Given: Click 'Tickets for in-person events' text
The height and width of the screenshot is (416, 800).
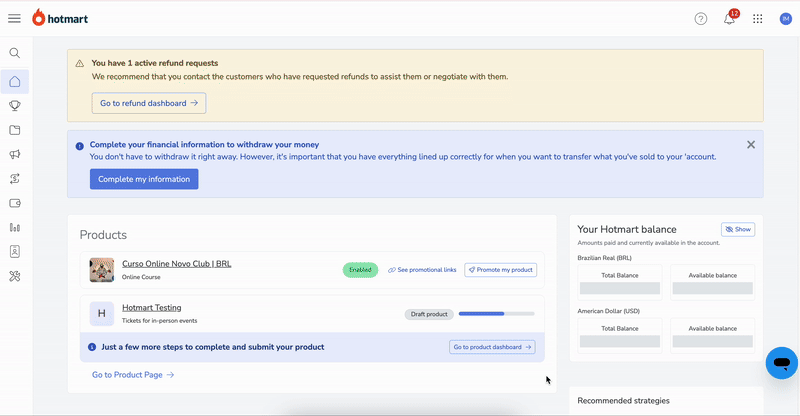Looking at the screenshot, I should (160, 321).
